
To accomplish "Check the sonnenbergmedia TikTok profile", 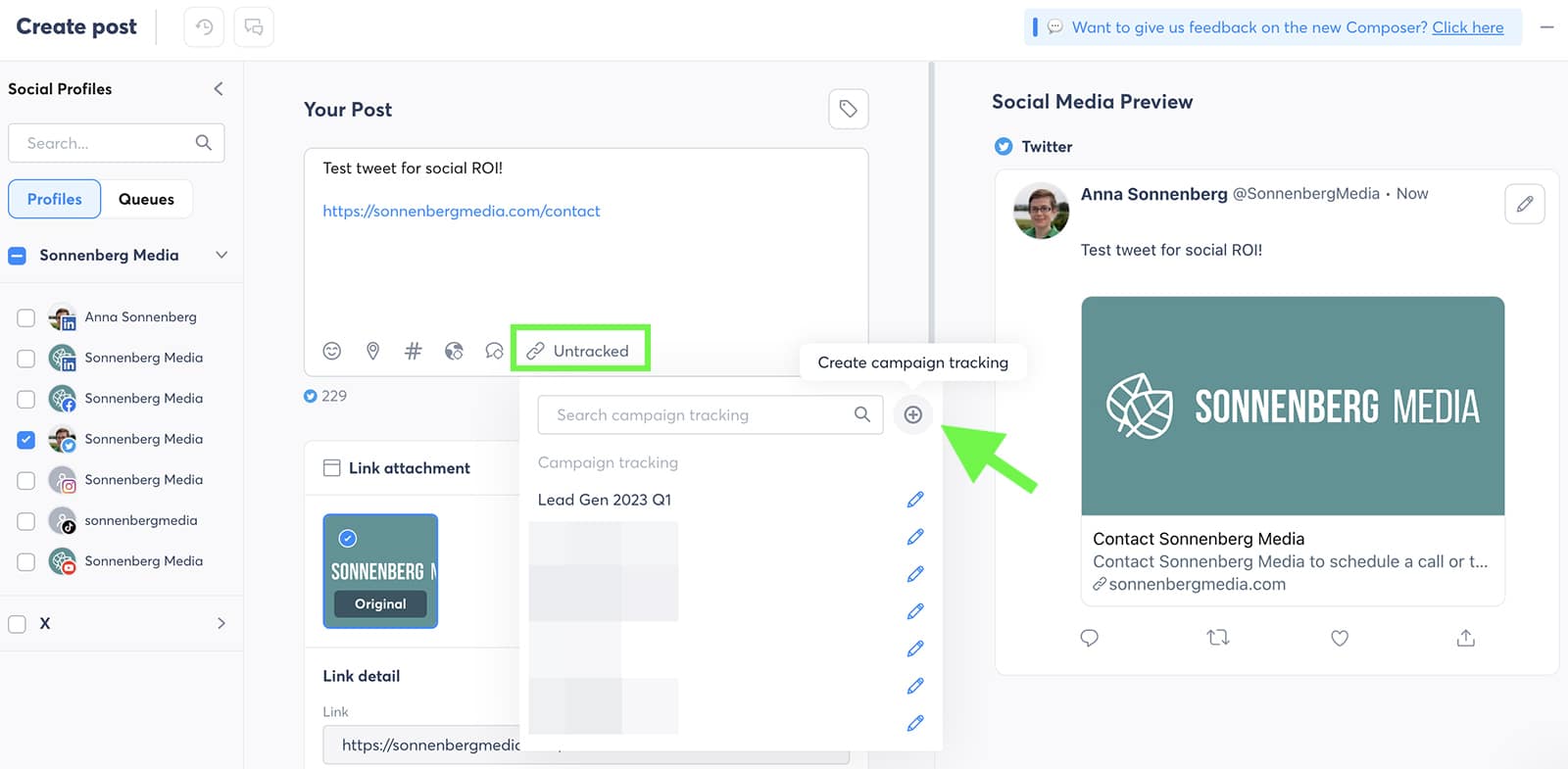I will coord(26,521).
